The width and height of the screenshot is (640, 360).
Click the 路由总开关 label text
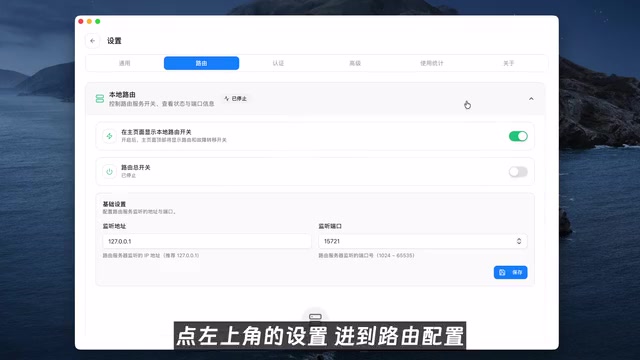pyautogui.click(x=136, y=168)
